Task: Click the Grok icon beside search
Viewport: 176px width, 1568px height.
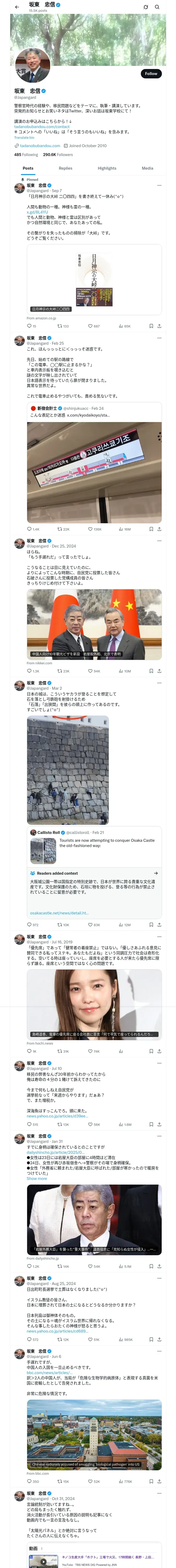Action: click(146, 7)
